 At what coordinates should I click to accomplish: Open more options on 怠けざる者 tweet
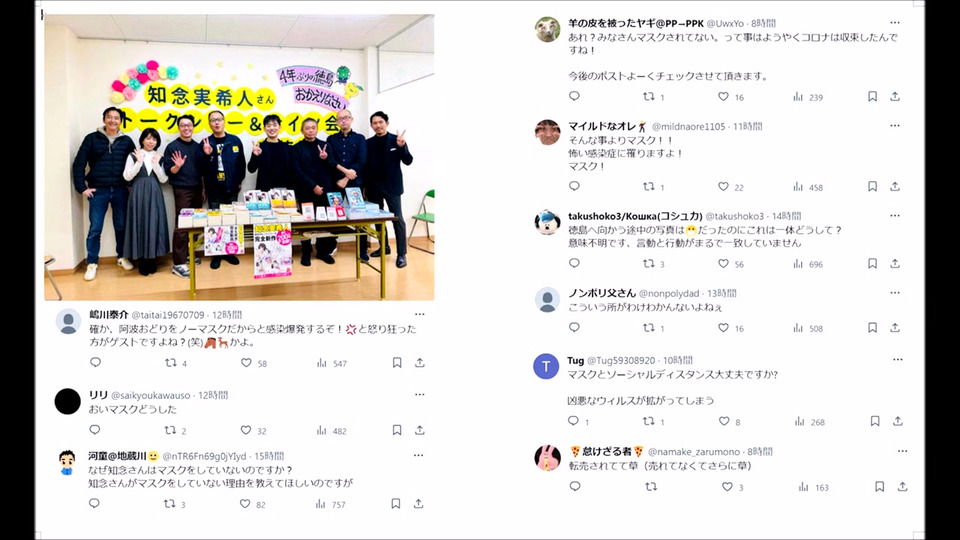(x=902, y=451)
